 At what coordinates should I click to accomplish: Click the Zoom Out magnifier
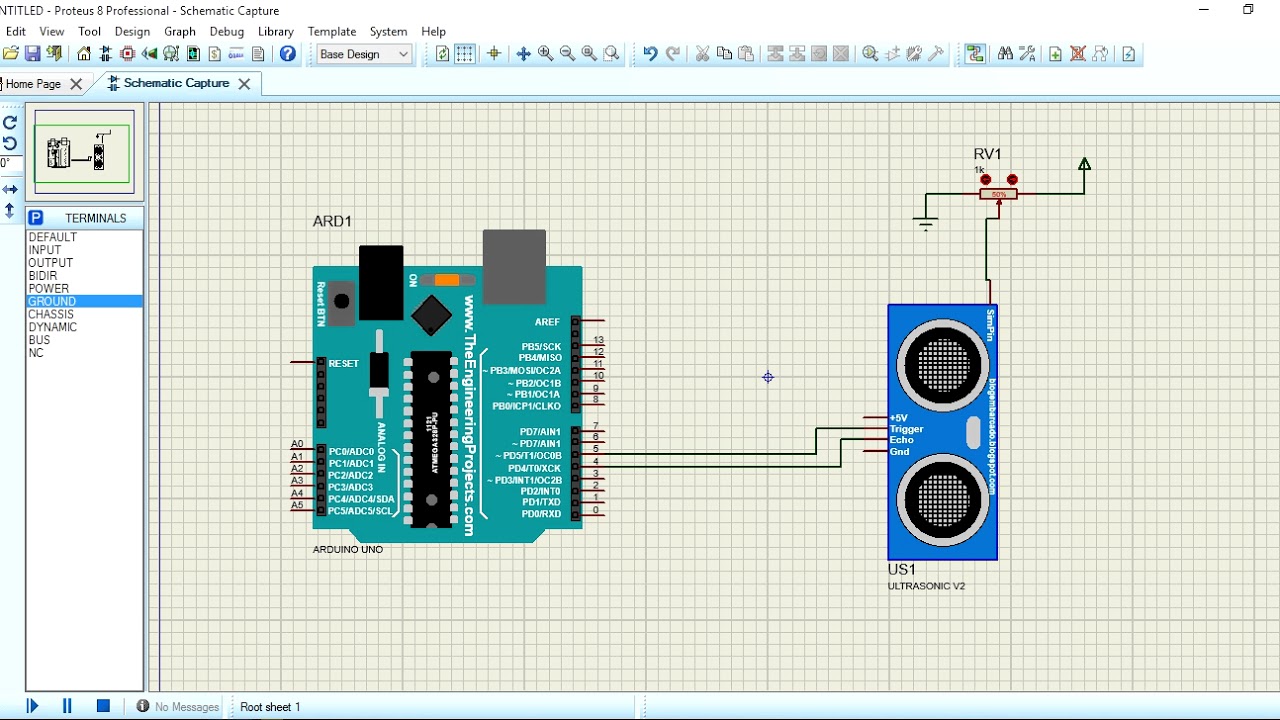pyautogui.click(x=567, y=54)
